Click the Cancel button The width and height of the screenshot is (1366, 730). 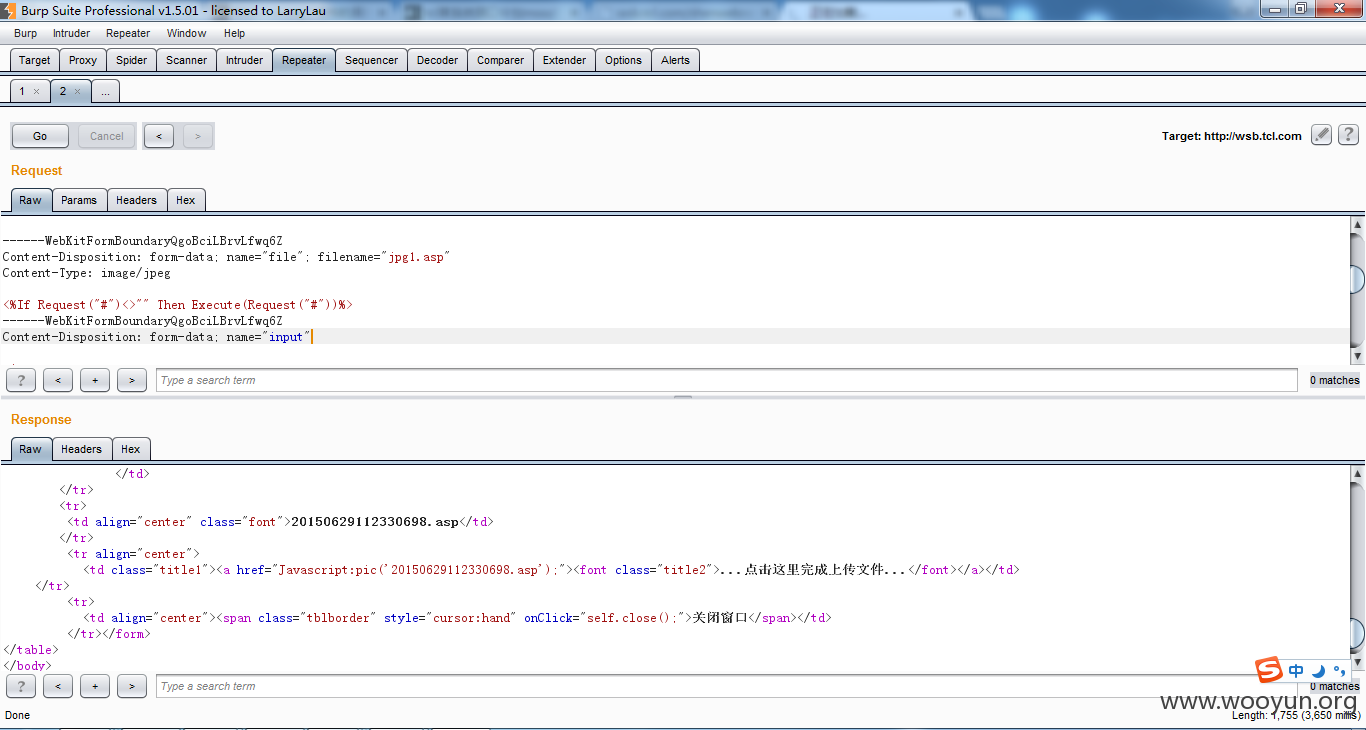pos(107,136)
